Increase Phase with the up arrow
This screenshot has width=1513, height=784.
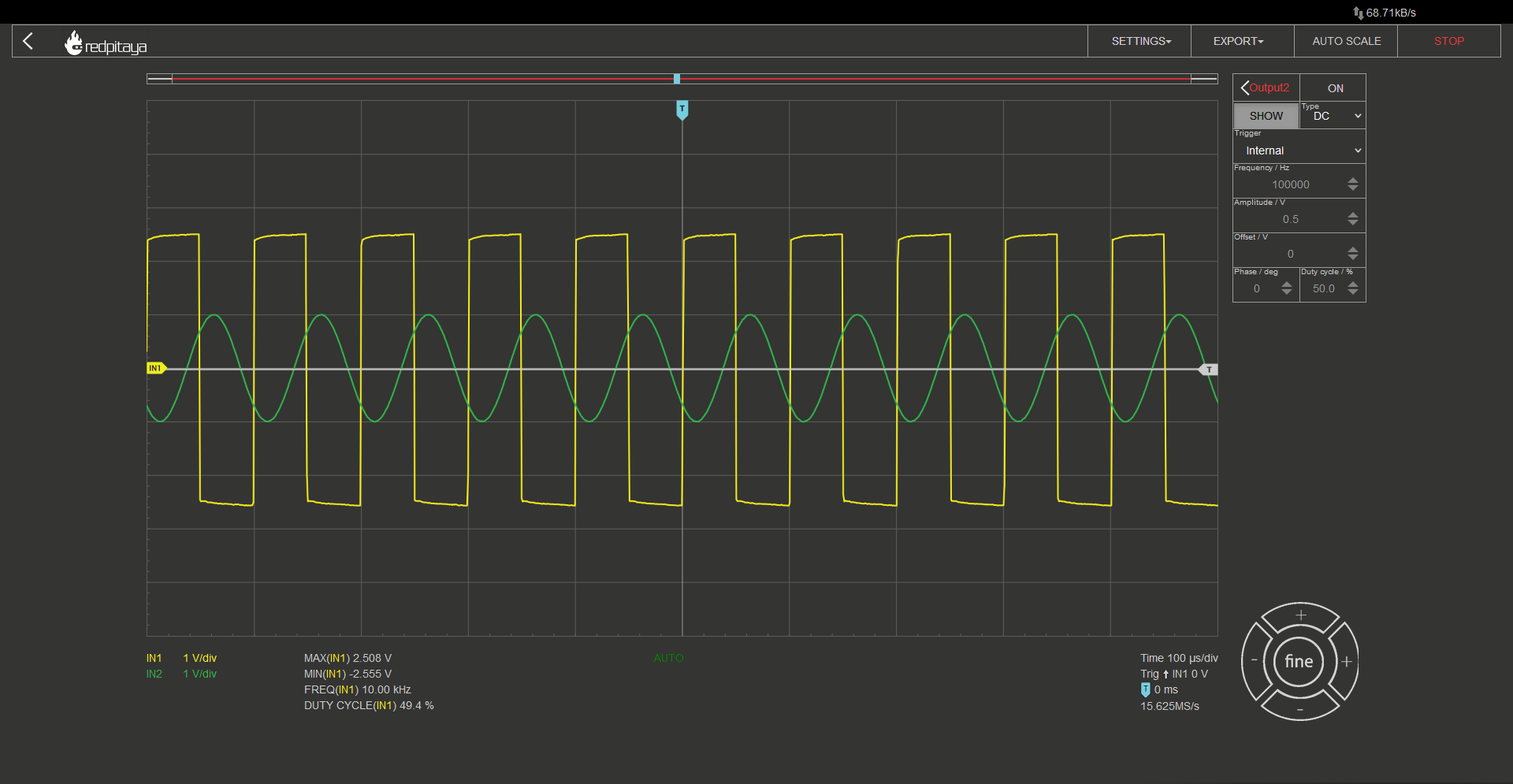coord(1287,284)
